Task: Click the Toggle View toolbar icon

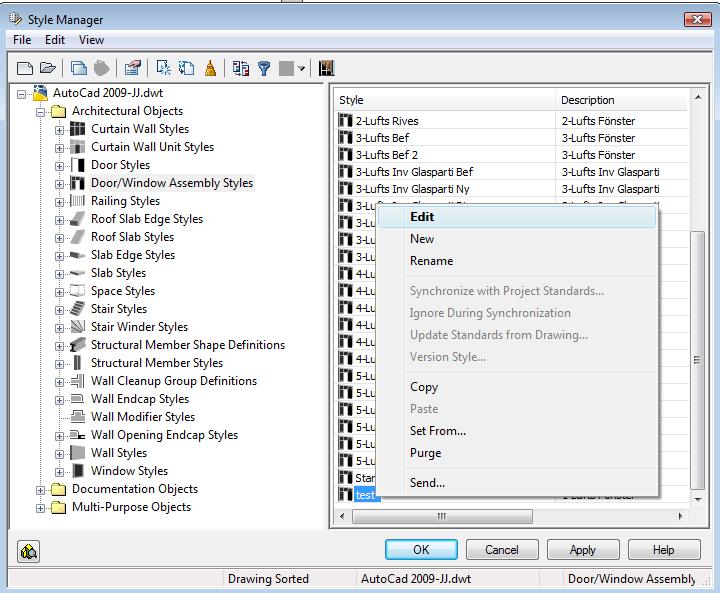Action: [241, 68]
